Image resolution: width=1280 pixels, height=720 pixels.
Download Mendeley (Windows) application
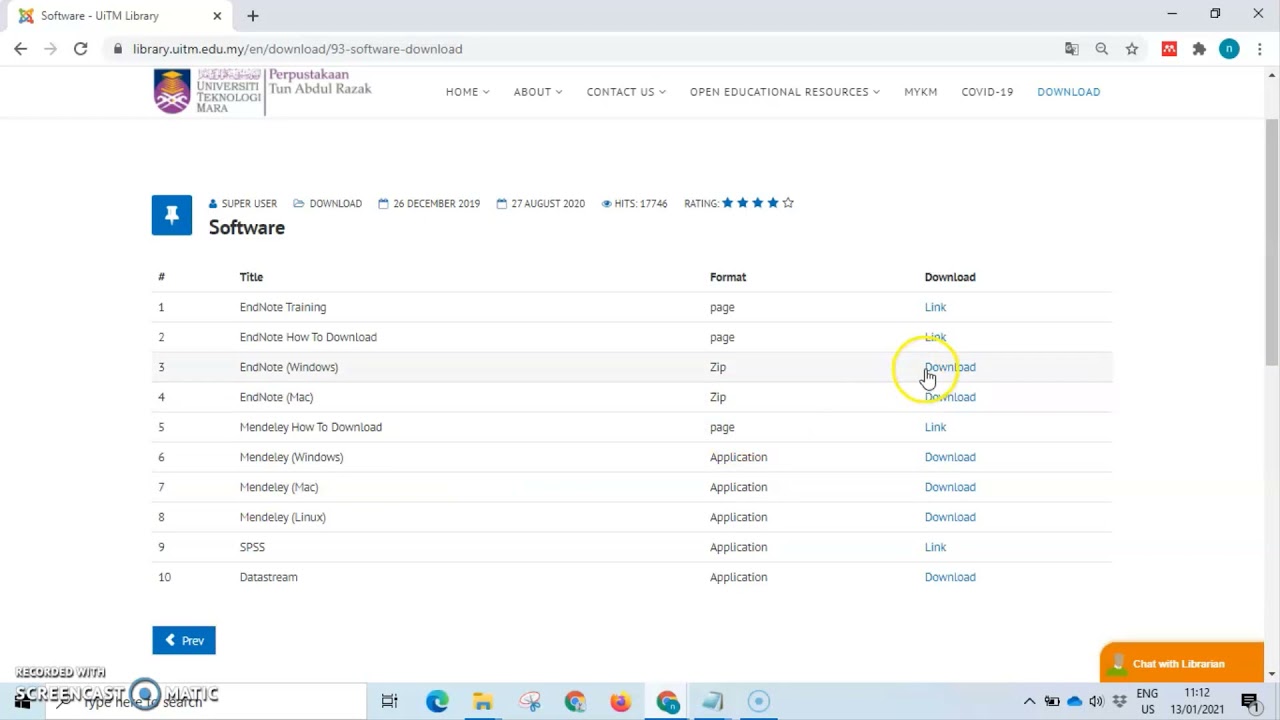[950, 457]
